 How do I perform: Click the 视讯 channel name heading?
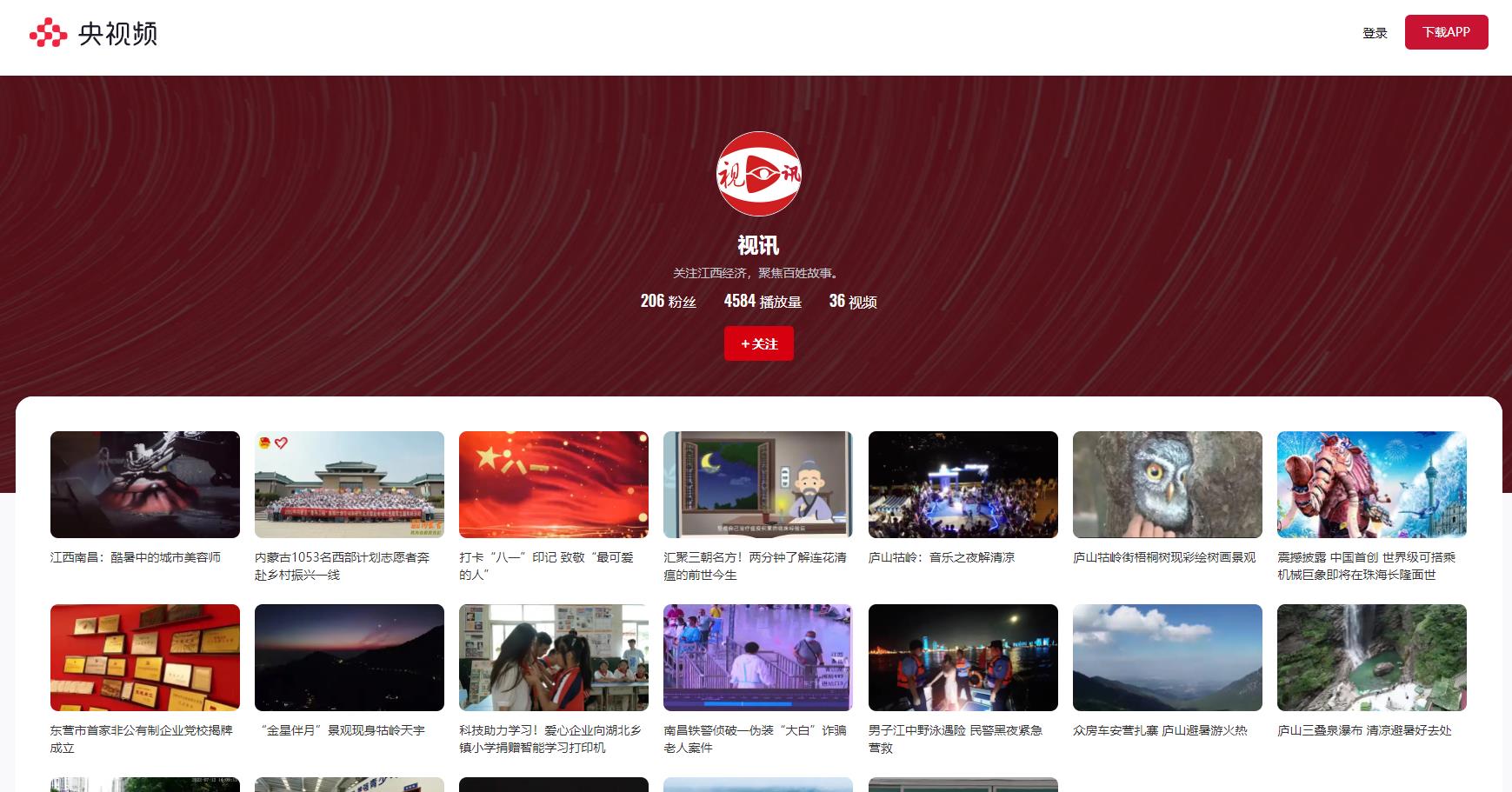(758, 245)
